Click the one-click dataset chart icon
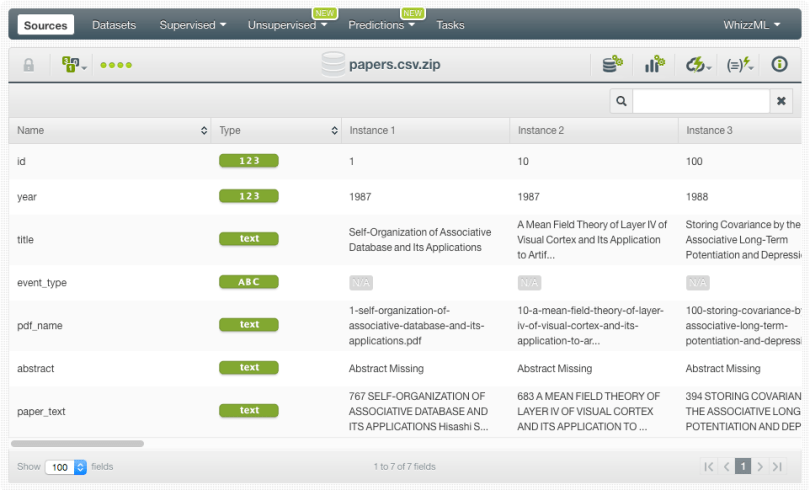Image resolution: width=810 pixels, height=490 pixels. tap(655, 65)
